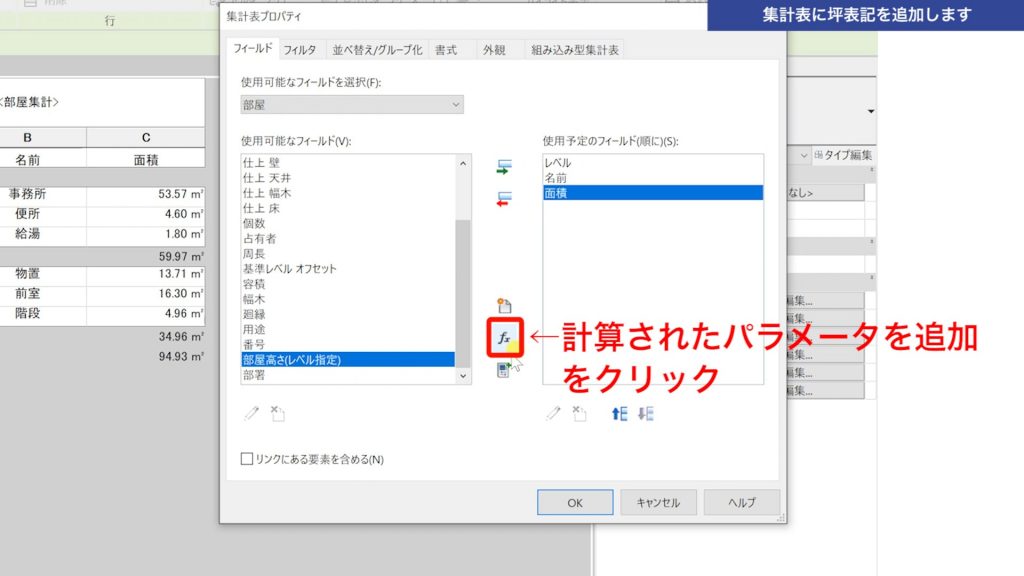Edit scheduled field using the pencil icon
Viewport: 1024px width, 576px height.
click(x=555, y=413)
